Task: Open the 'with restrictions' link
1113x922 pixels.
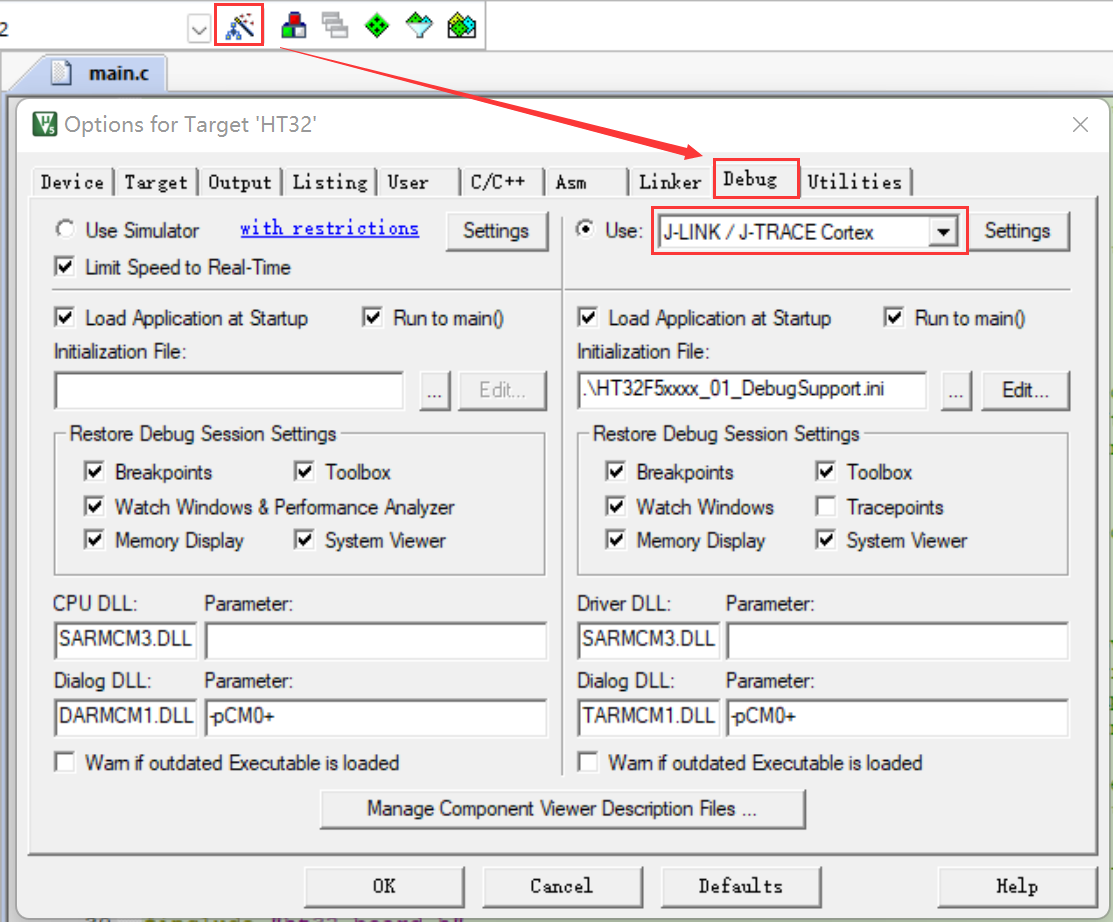Action: (329, 228)
